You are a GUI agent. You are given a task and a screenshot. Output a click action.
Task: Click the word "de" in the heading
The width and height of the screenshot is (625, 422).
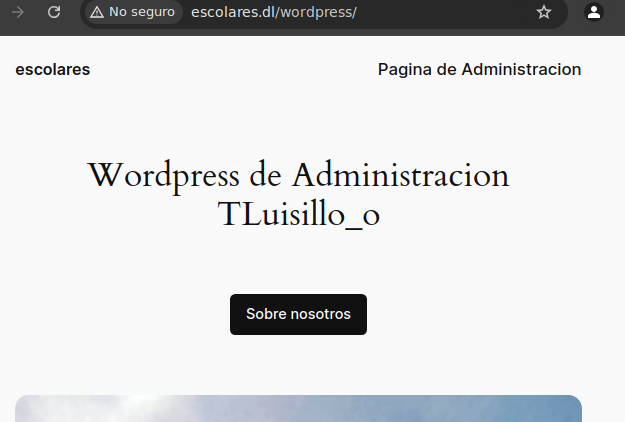(265, 176)
